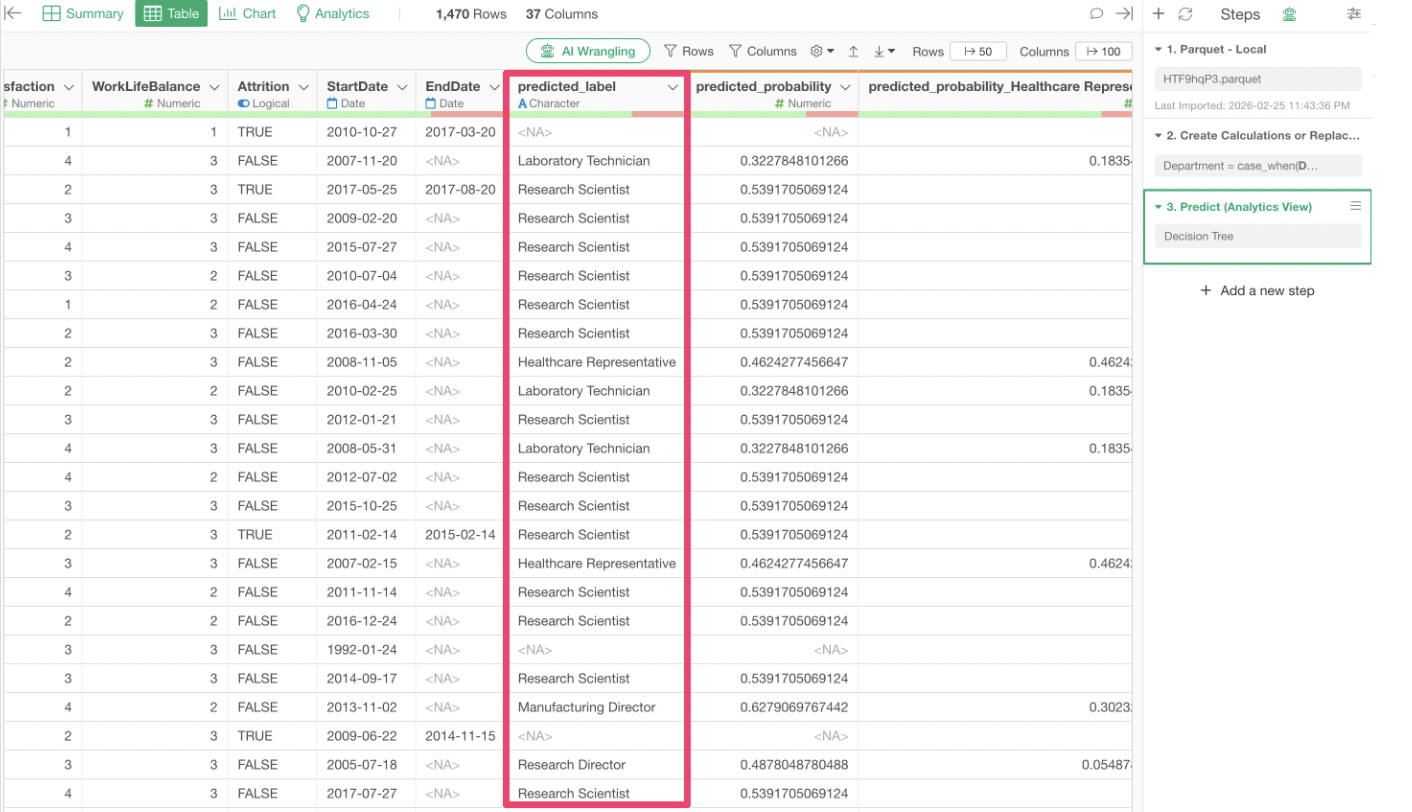Click the plus icon next to Steps header
1412x812 pixels.
click(1159, 14)
